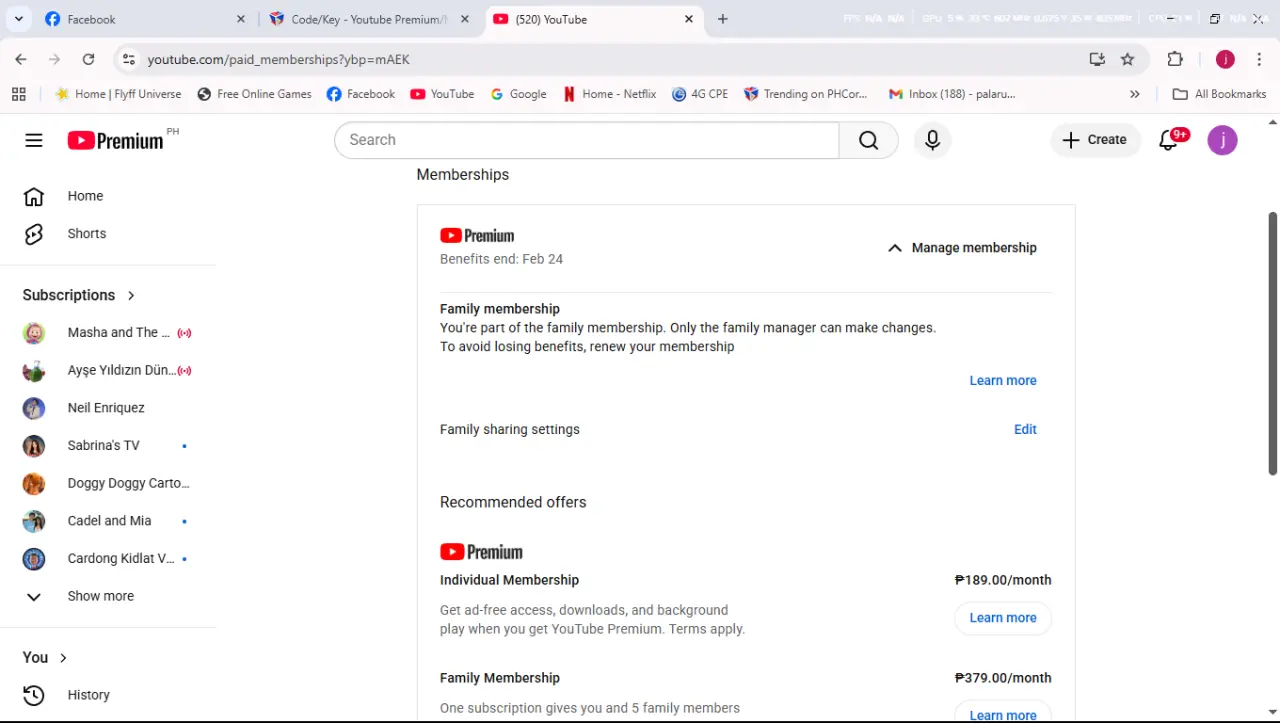Open the Google bookmark
Viewport: 1280px width, 723px height.
pos(518,94)
